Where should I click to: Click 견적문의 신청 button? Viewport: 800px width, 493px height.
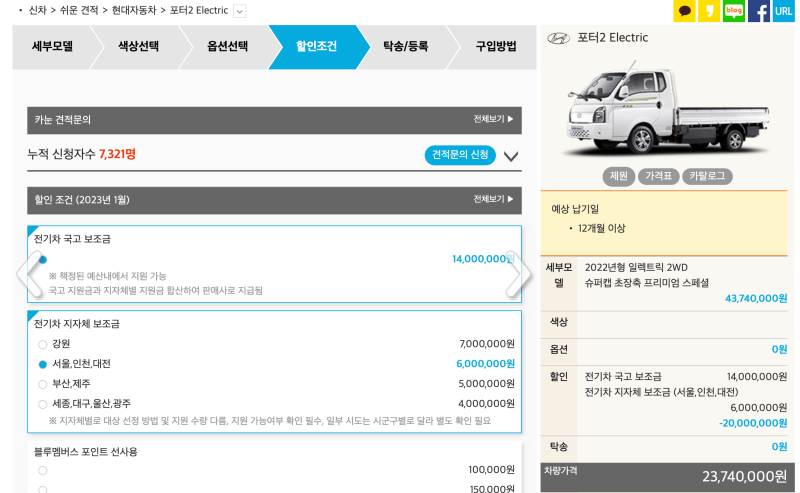click(460, 155)
